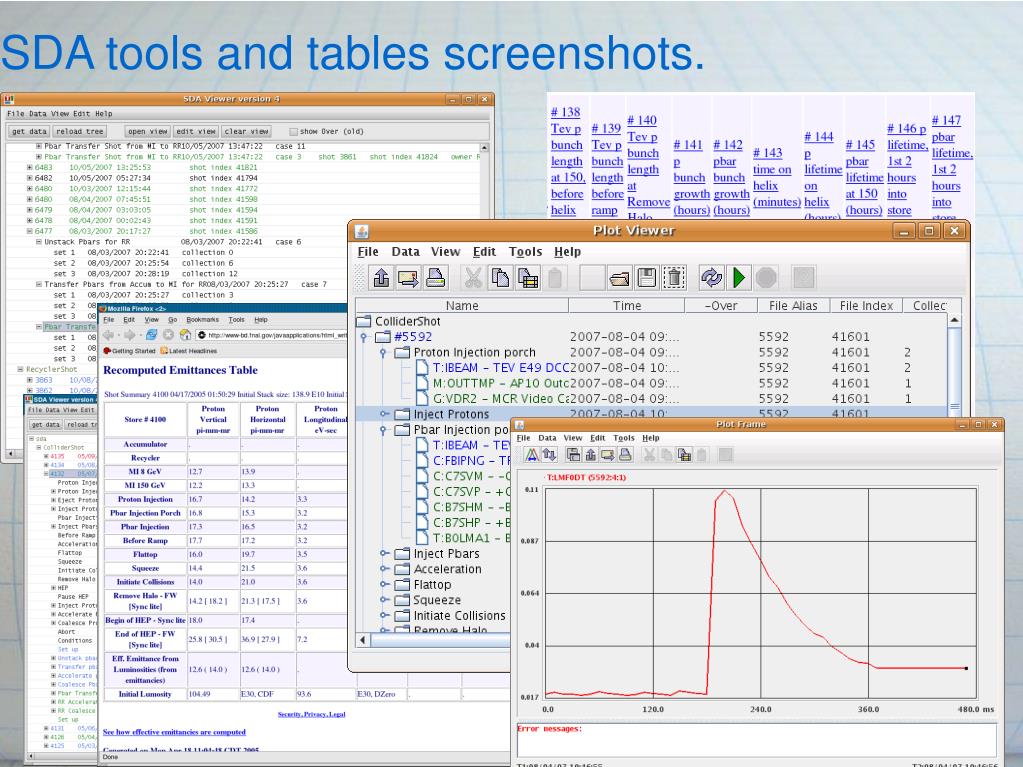The height and width of the screenshot is (767, 1023).
Task: Collapse 'Proton Injection porch' folder in Plot Viewer
Action: tap(384, 353)
